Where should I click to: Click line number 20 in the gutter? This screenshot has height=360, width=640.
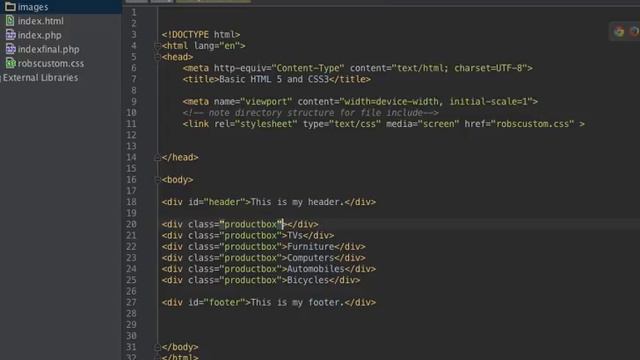pos(131,224)
